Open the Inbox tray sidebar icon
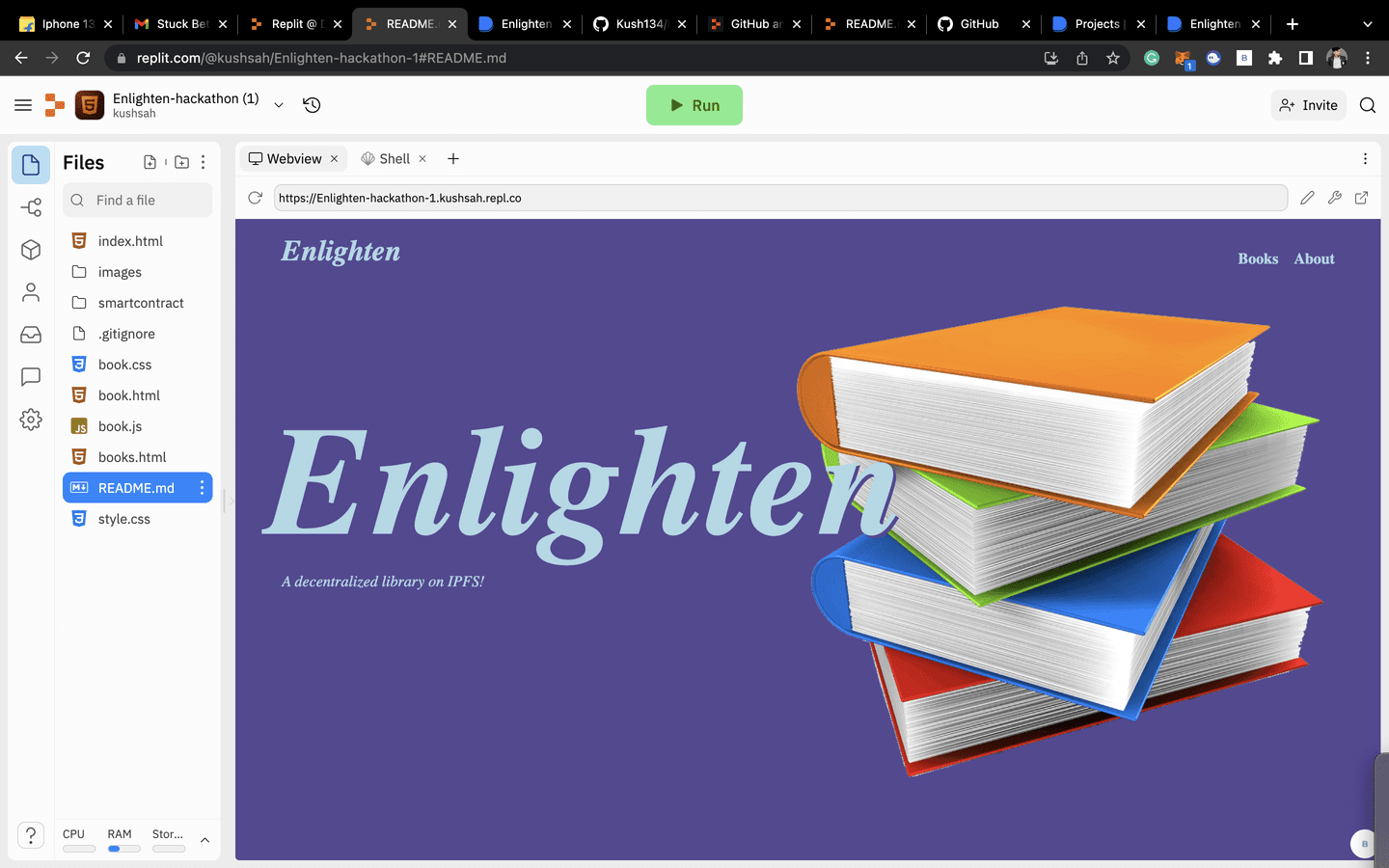This screenshot has width=1389, height=868. click(x=31, y=335)
